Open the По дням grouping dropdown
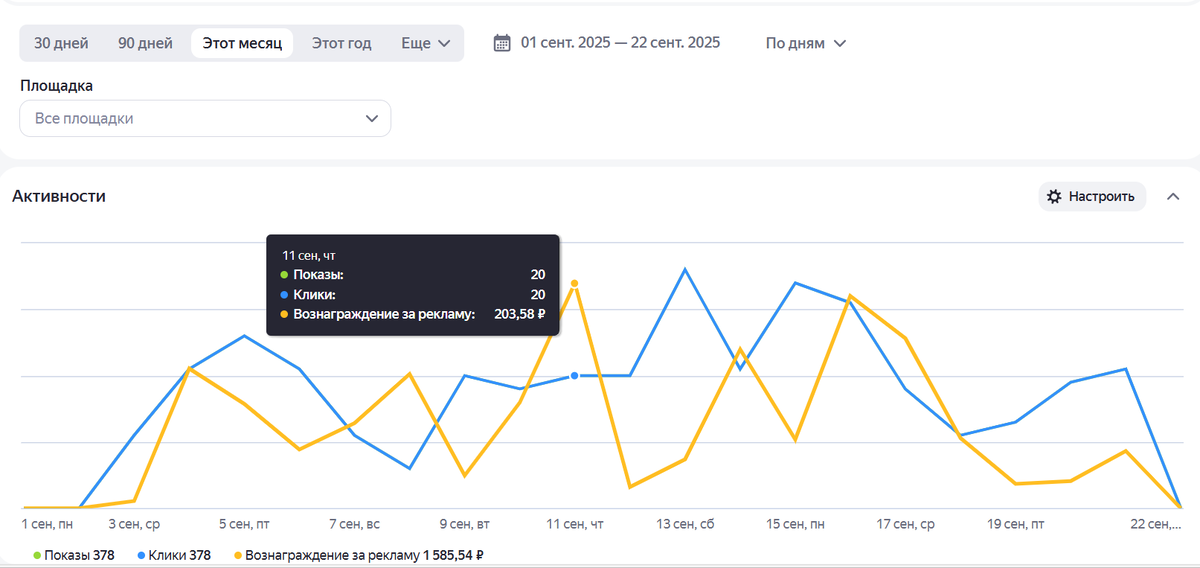The height and width of the screenshot is (568, 1200). 806,43
